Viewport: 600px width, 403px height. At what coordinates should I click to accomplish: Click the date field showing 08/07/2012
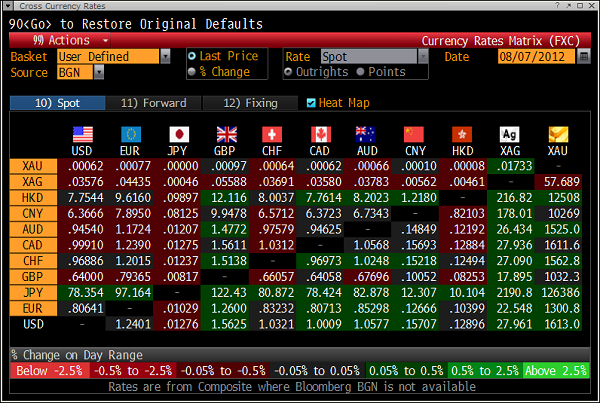click(535, 57)
